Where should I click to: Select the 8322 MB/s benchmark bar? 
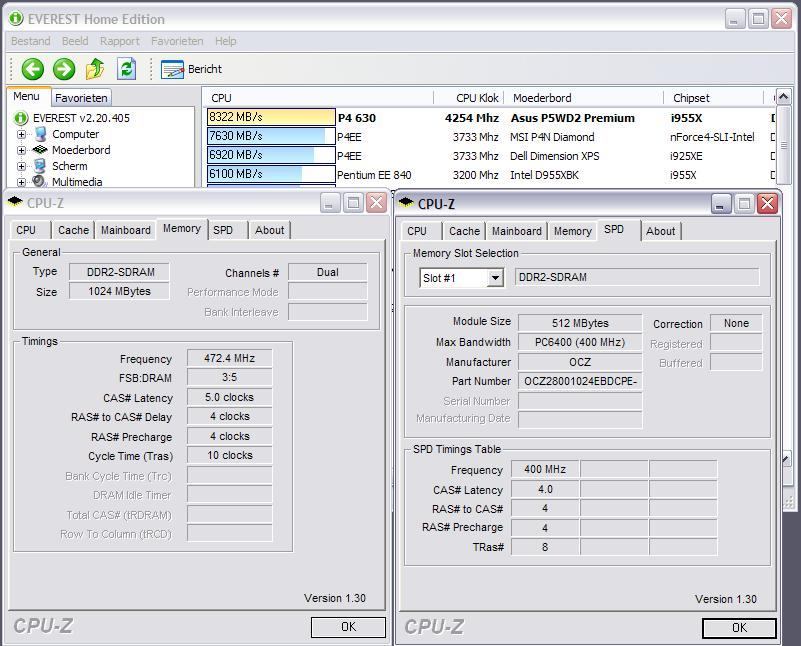271,117
